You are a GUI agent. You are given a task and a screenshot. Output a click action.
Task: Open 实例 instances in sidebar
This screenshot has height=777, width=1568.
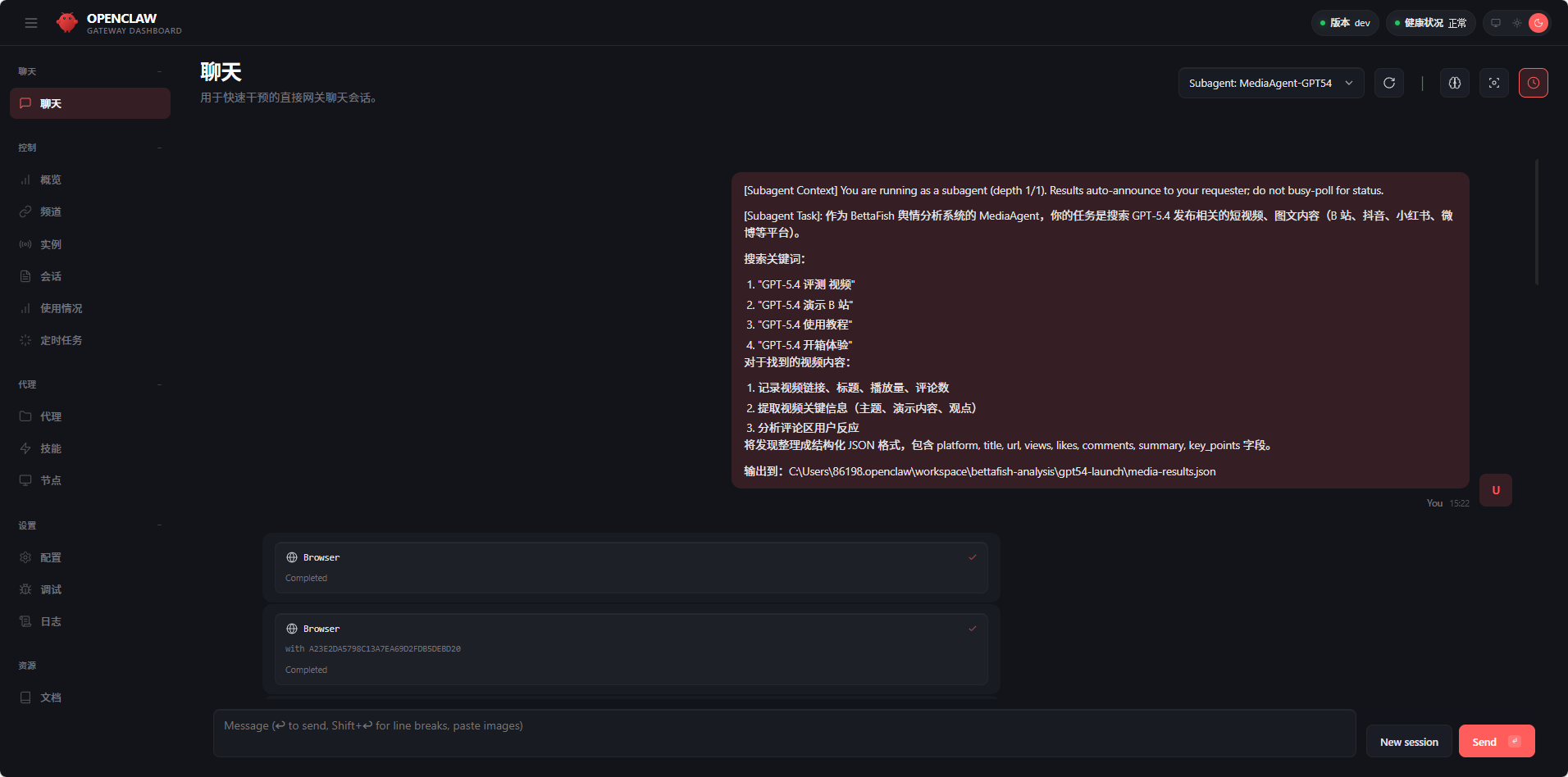pos(90,244)
